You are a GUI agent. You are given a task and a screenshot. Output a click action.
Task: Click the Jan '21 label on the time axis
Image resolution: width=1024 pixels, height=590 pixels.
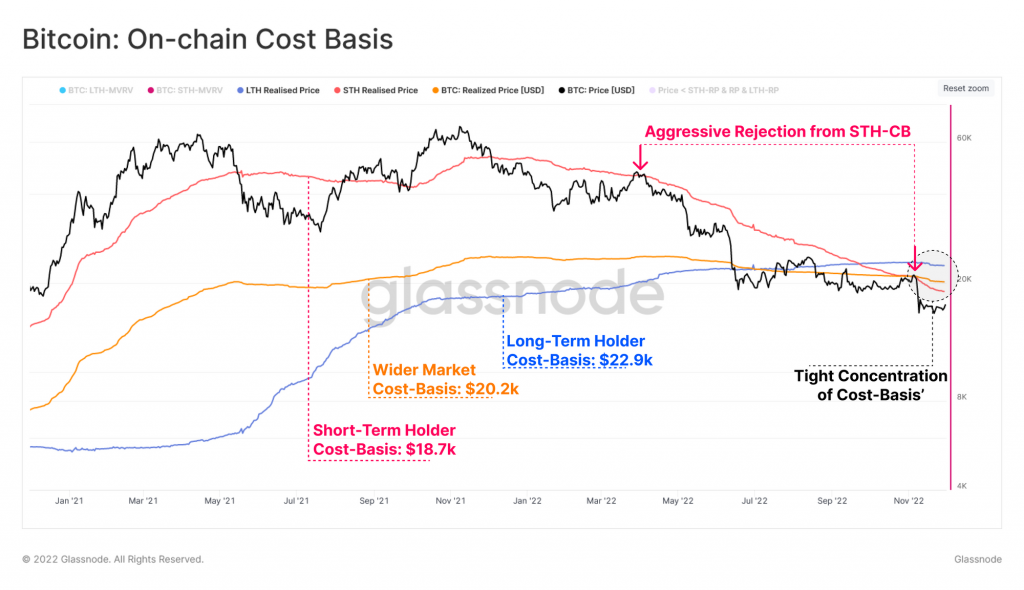pos(69,499)
